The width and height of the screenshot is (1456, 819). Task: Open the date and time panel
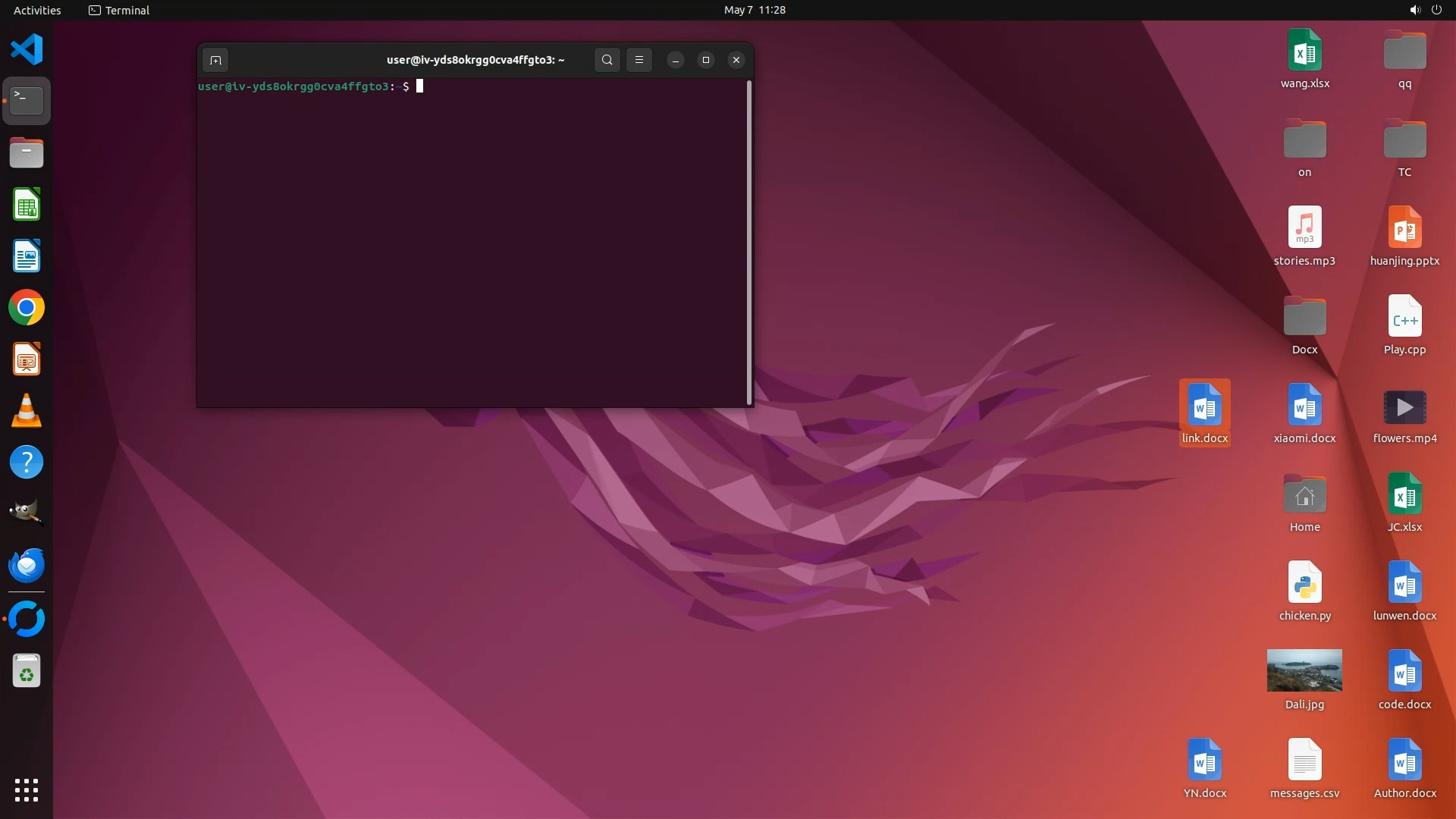click(x=754, y=10)
